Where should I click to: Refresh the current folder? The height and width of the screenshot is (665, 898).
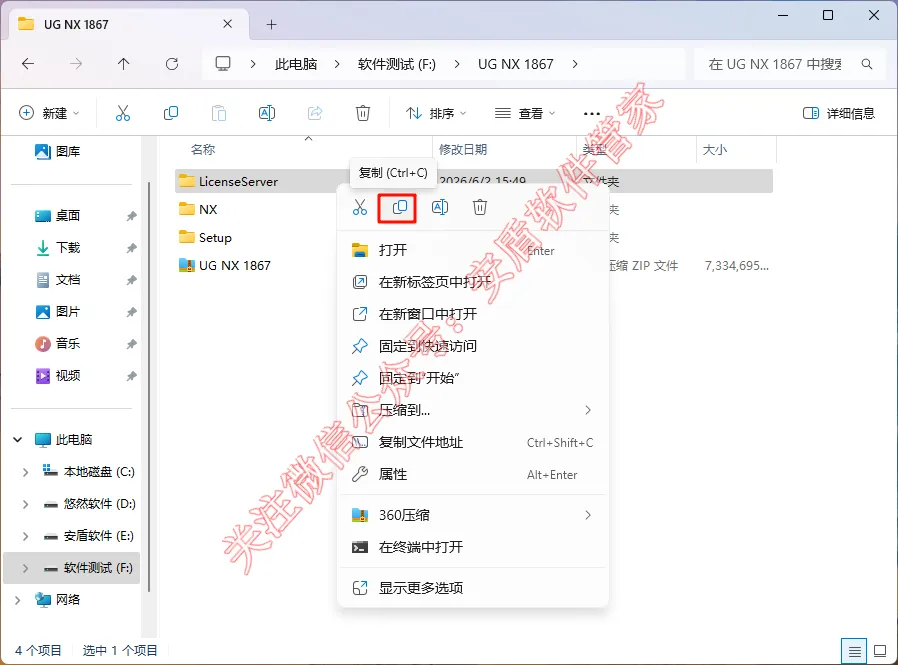coord(172,64)
